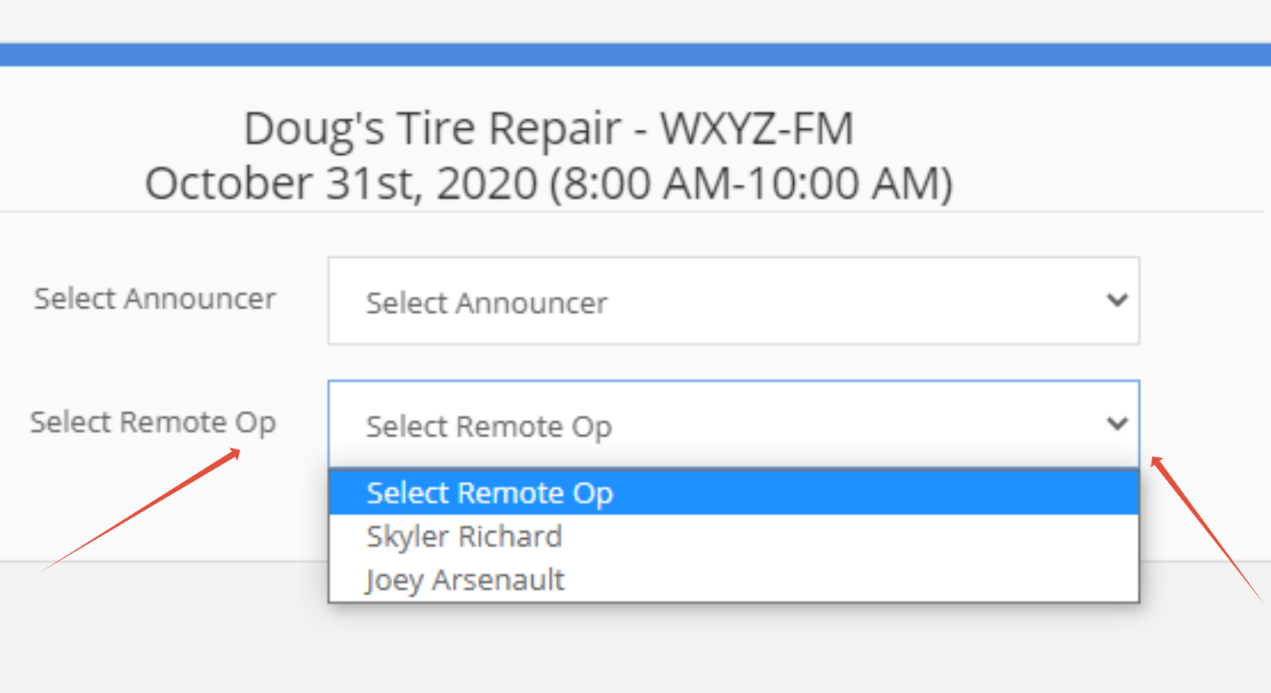Collapse the Select Remote Op dropdown field
The image size is (1271, 693).
point(733,425)
